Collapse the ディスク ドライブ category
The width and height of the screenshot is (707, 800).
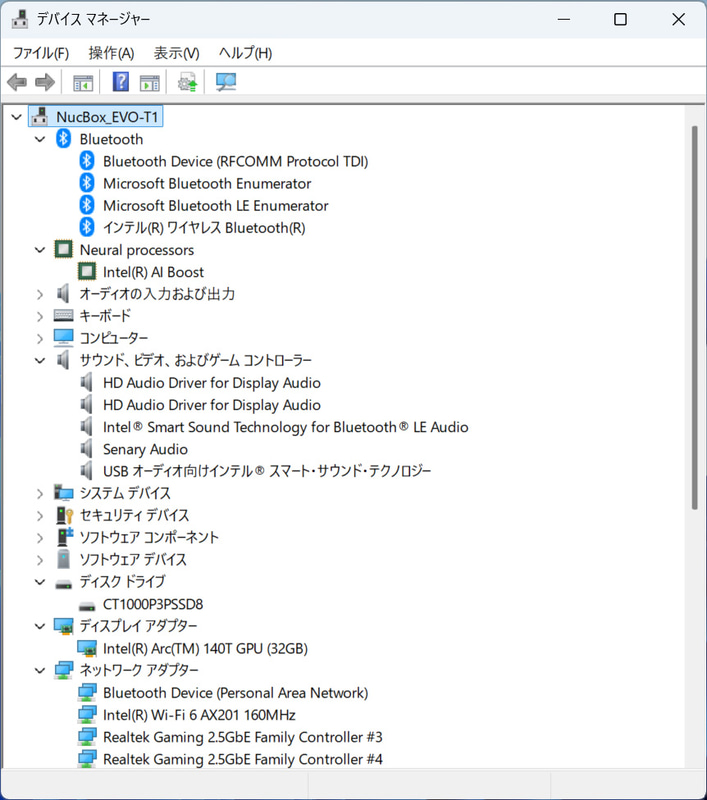pyautogui.click(x=40, y=582)
